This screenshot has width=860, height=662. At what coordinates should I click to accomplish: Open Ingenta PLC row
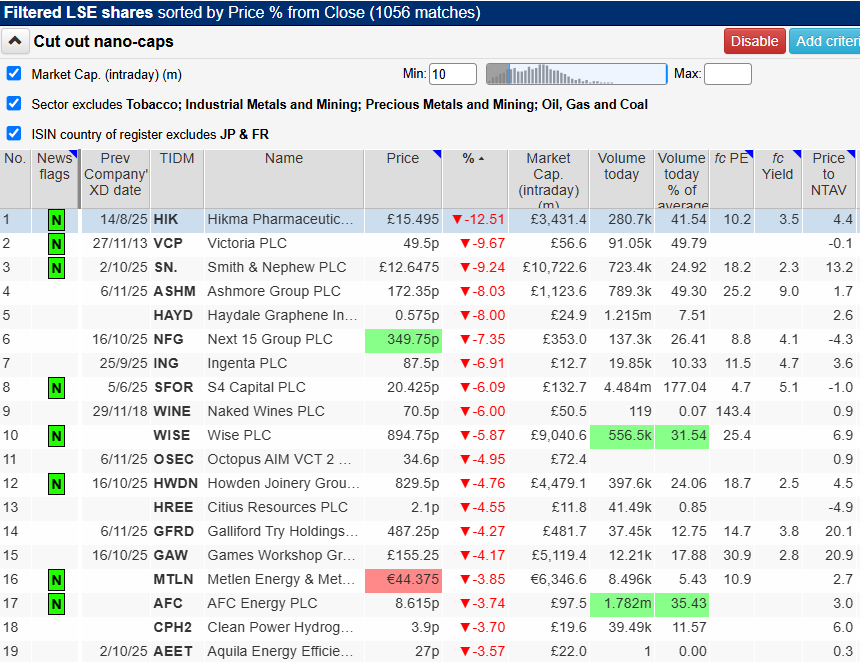pyautogui.click(x=428, y=364)
